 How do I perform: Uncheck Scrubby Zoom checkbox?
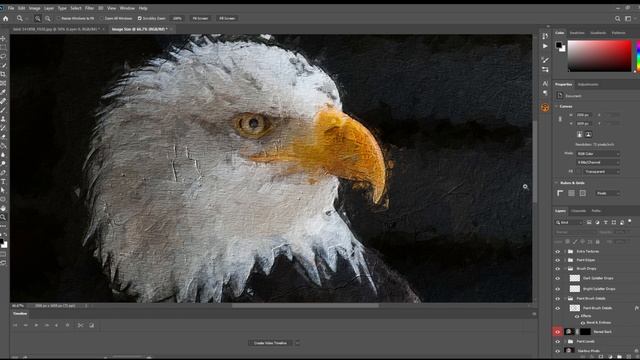coord(140,18)
